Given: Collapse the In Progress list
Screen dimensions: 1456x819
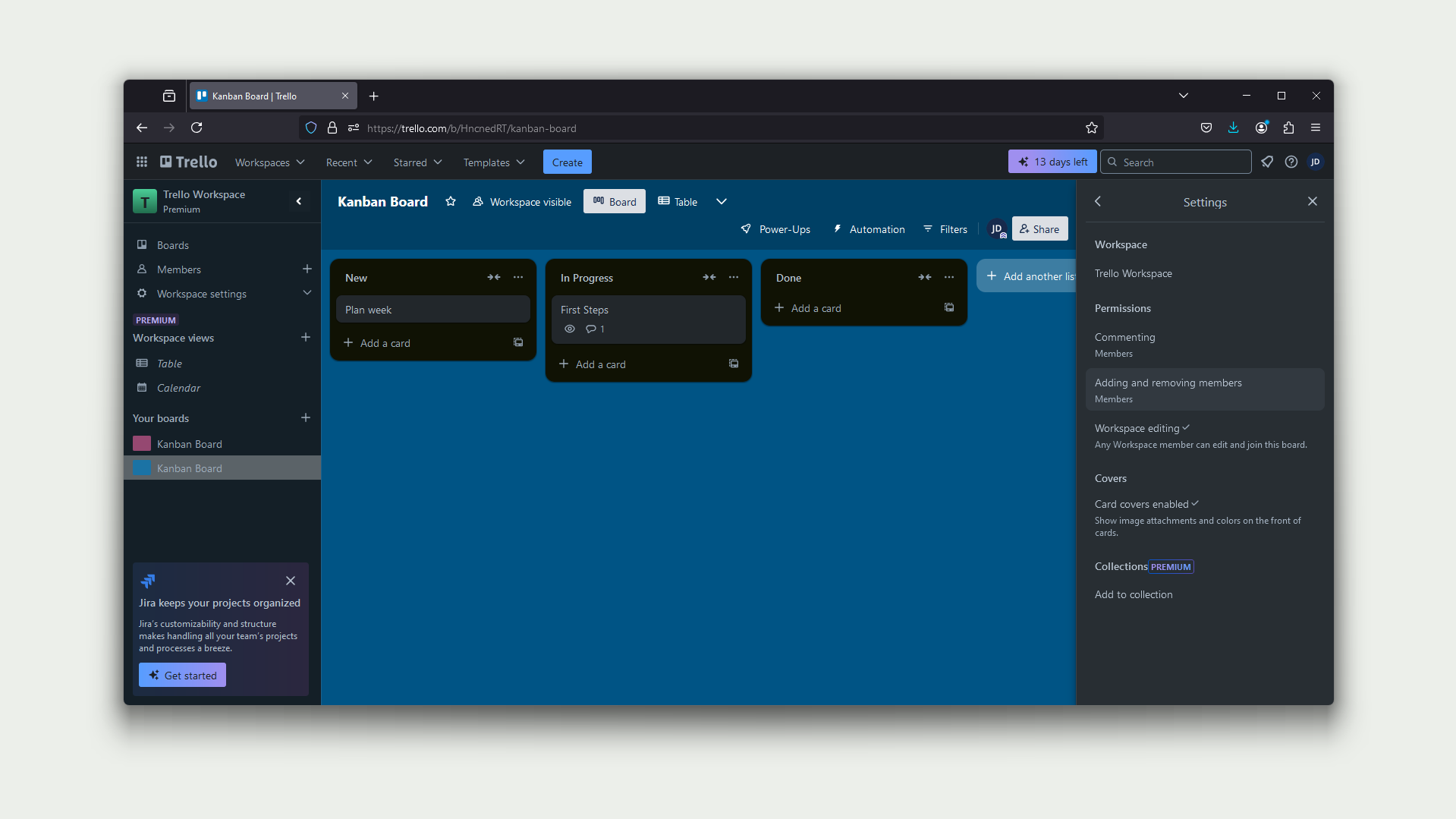Looking at the screenshot, I should coord(709,277).
